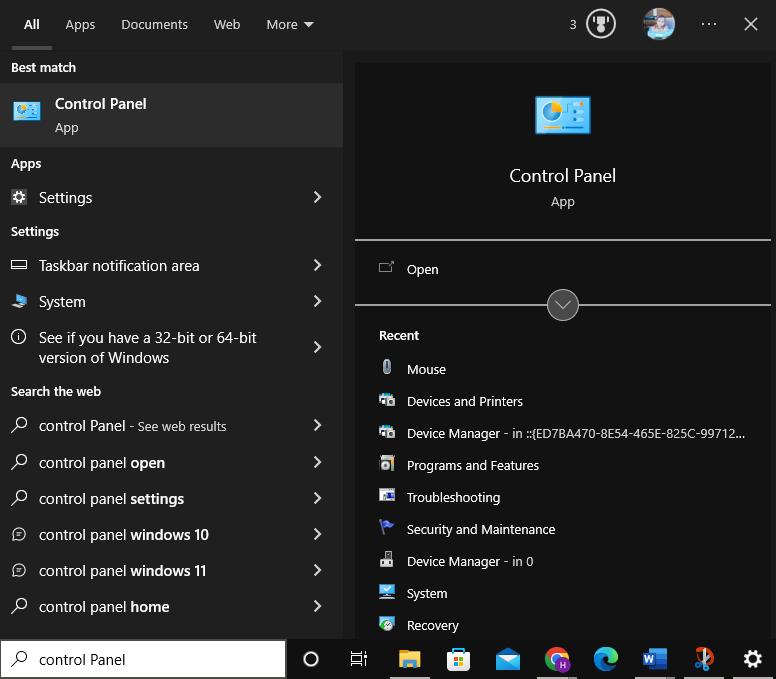Viewport: 776px width, 679px height.
Task: Click the search box containing control Panel
Action: click(143, 659)
